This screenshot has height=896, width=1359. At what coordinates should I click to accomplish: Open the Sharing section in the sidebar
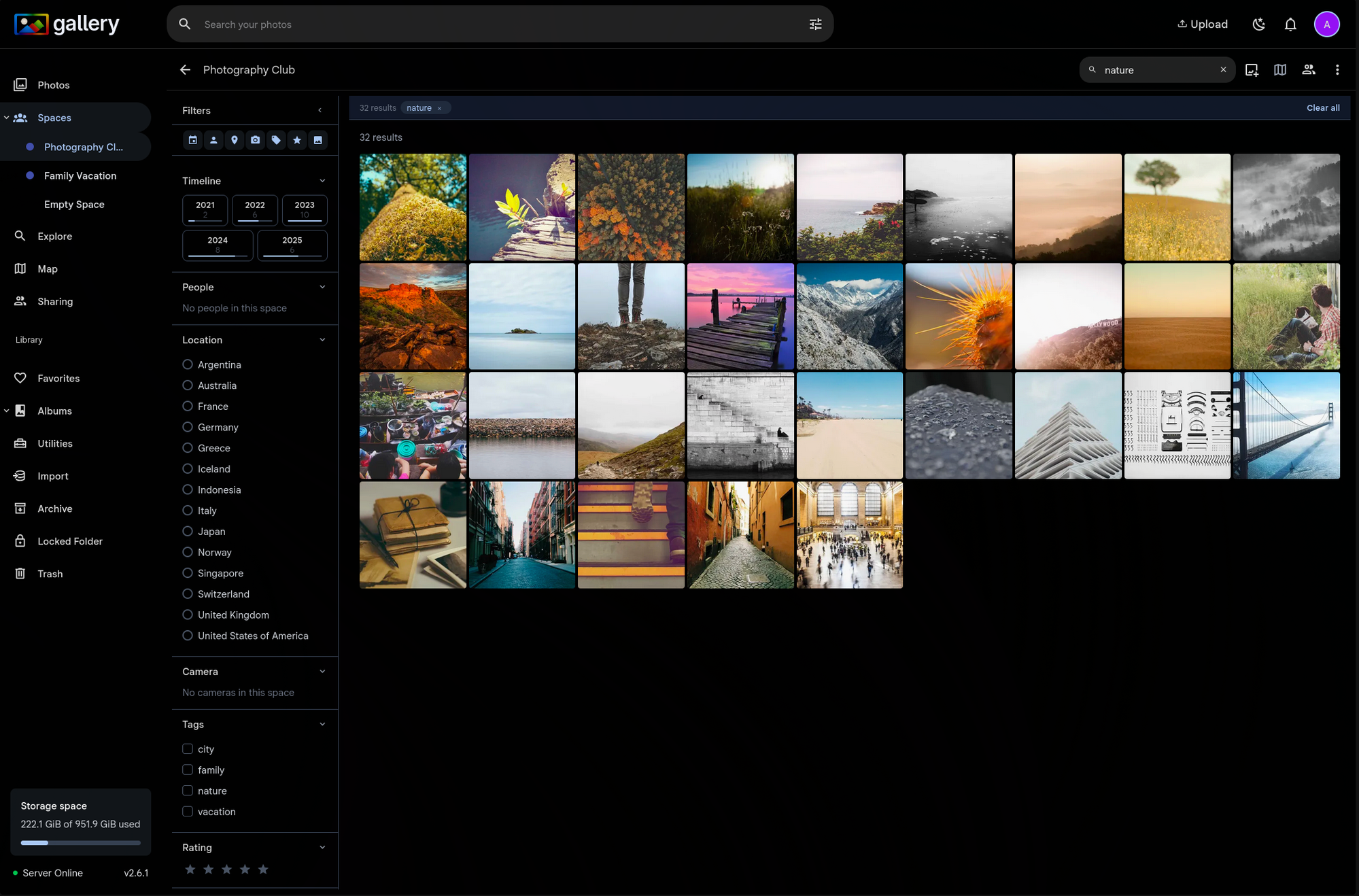54,301
